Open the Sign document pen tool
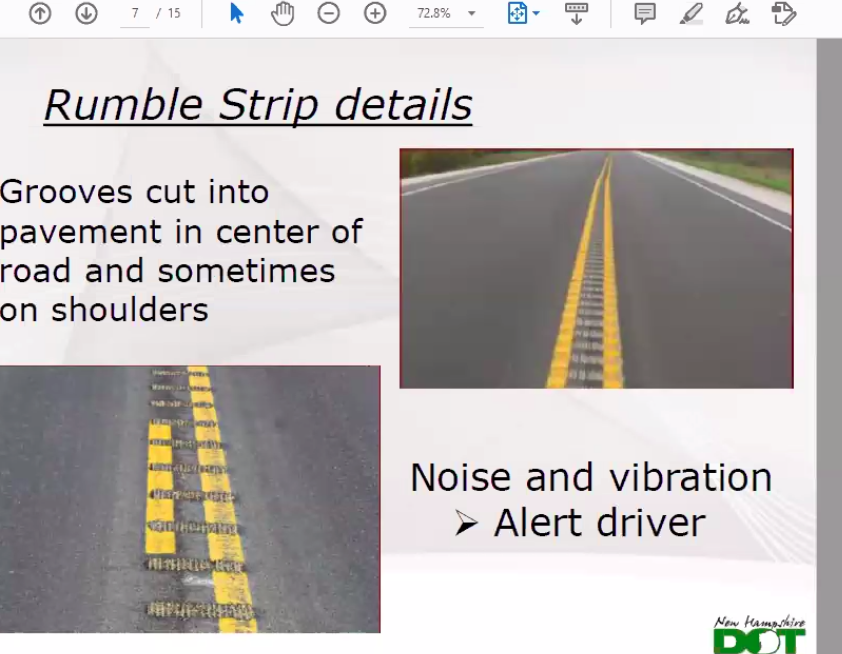This screenshot has width=842, height=654. coord(737,14)
